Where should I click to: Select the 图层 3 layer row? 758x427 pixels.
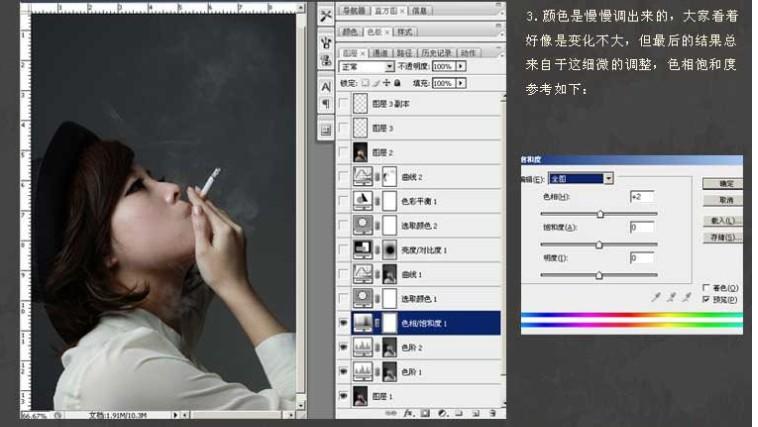point(419,128)
